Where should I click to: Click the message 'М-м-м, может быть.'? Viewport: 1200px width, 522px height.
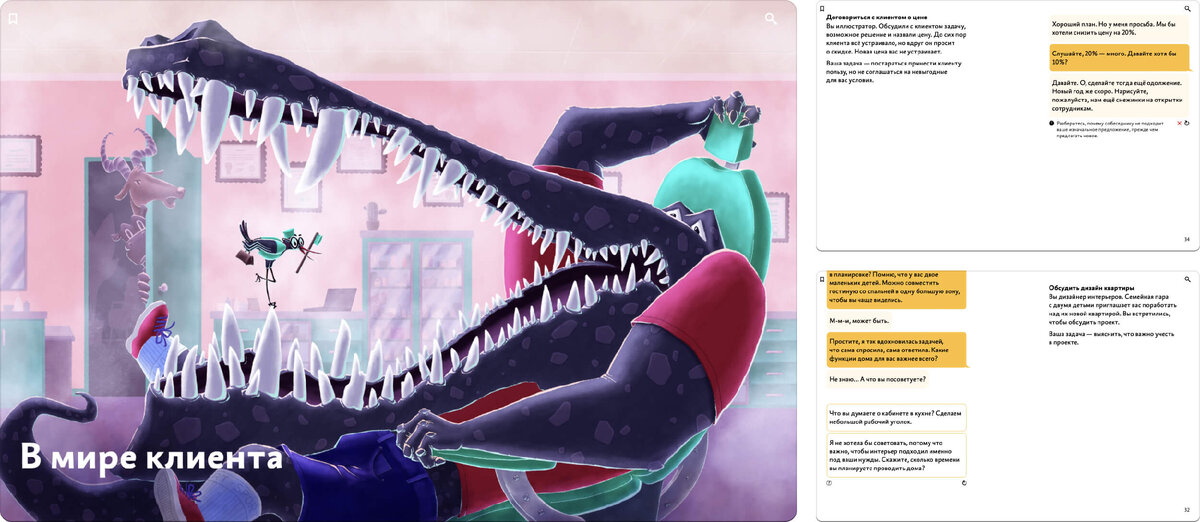tap(861, 321)
